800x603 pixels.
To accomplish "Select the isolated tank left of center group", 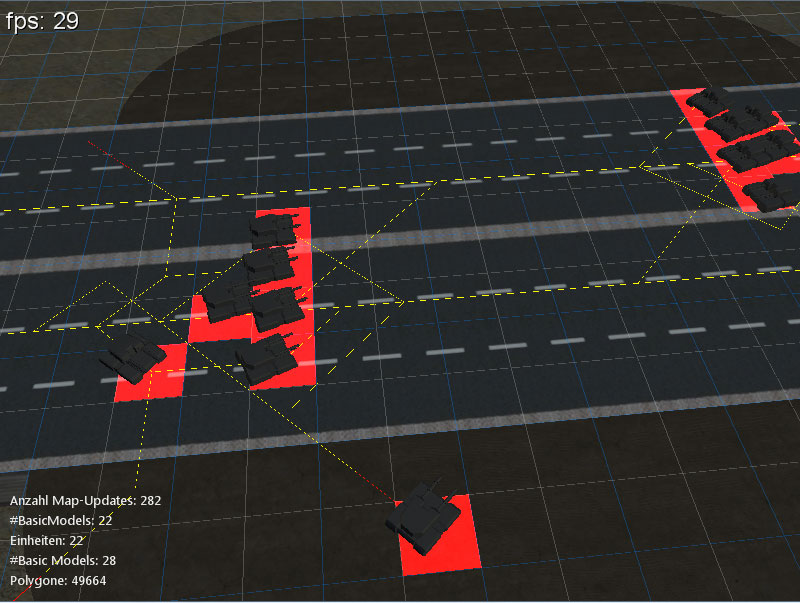I will tap(133, 355).
